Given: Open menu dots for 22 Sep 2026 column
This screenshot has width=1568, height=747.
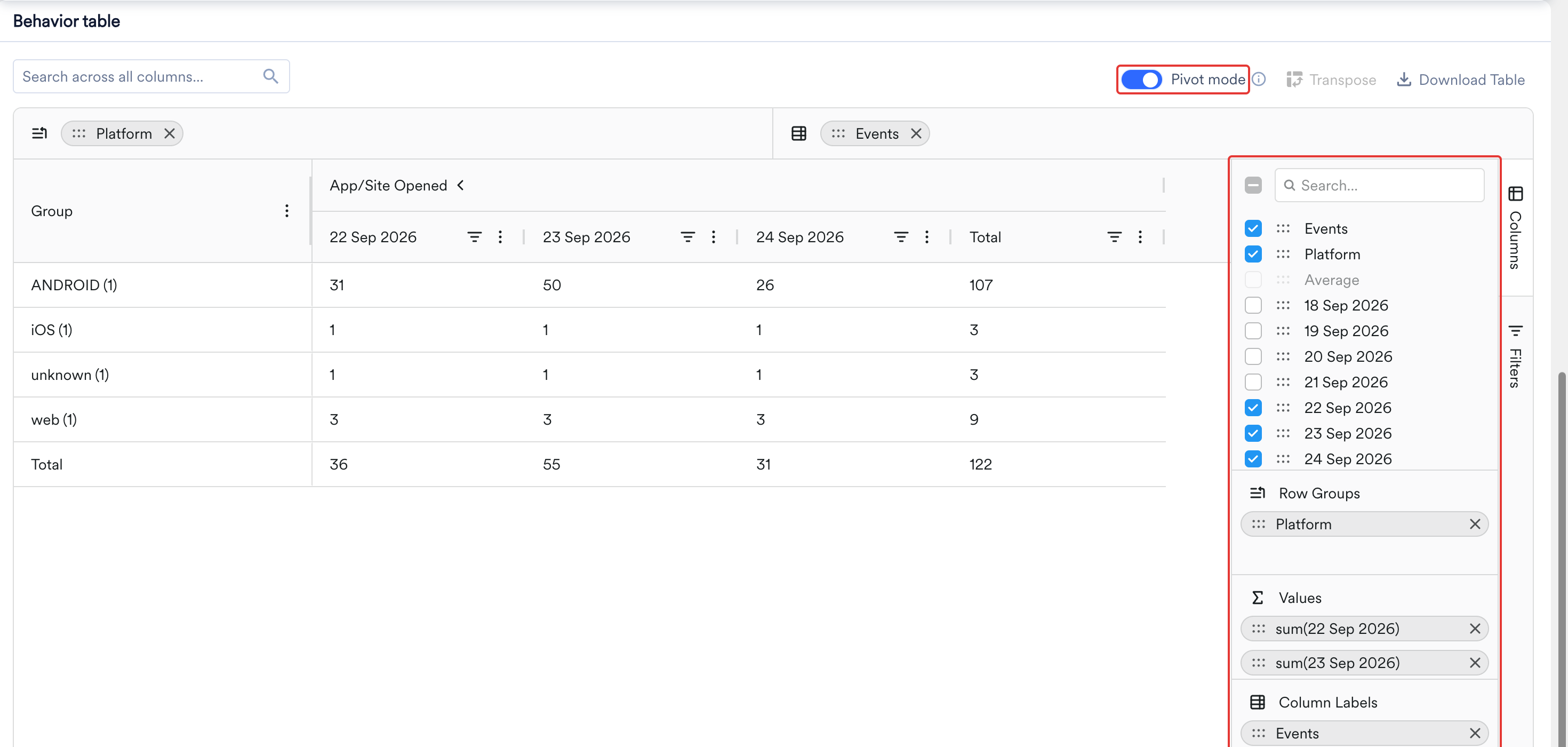Looking at the screenshot, I should [x=500, y=237].
